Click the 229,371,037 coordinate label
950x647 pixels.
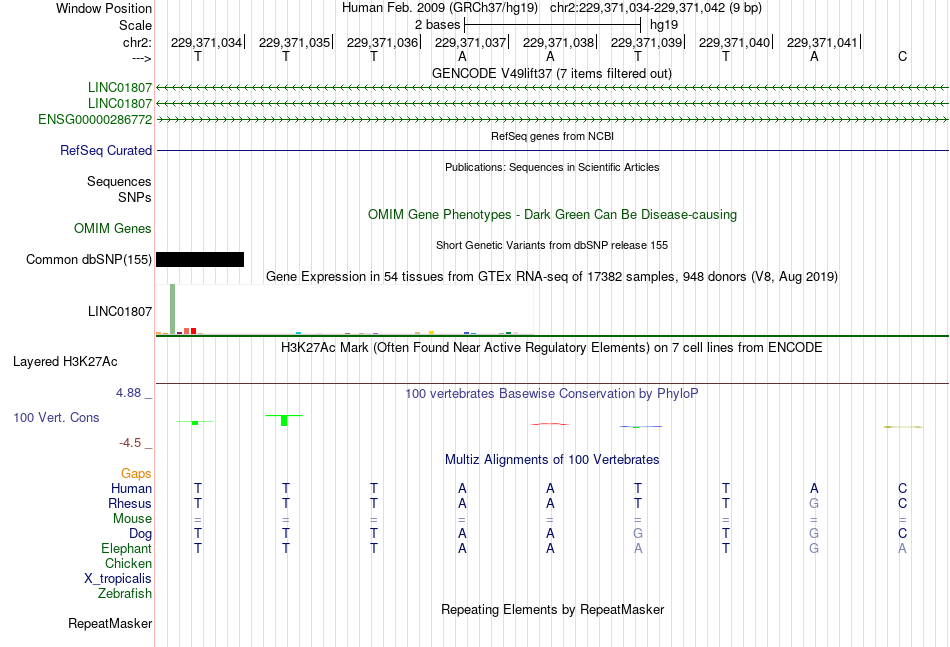tap(470, 42)
